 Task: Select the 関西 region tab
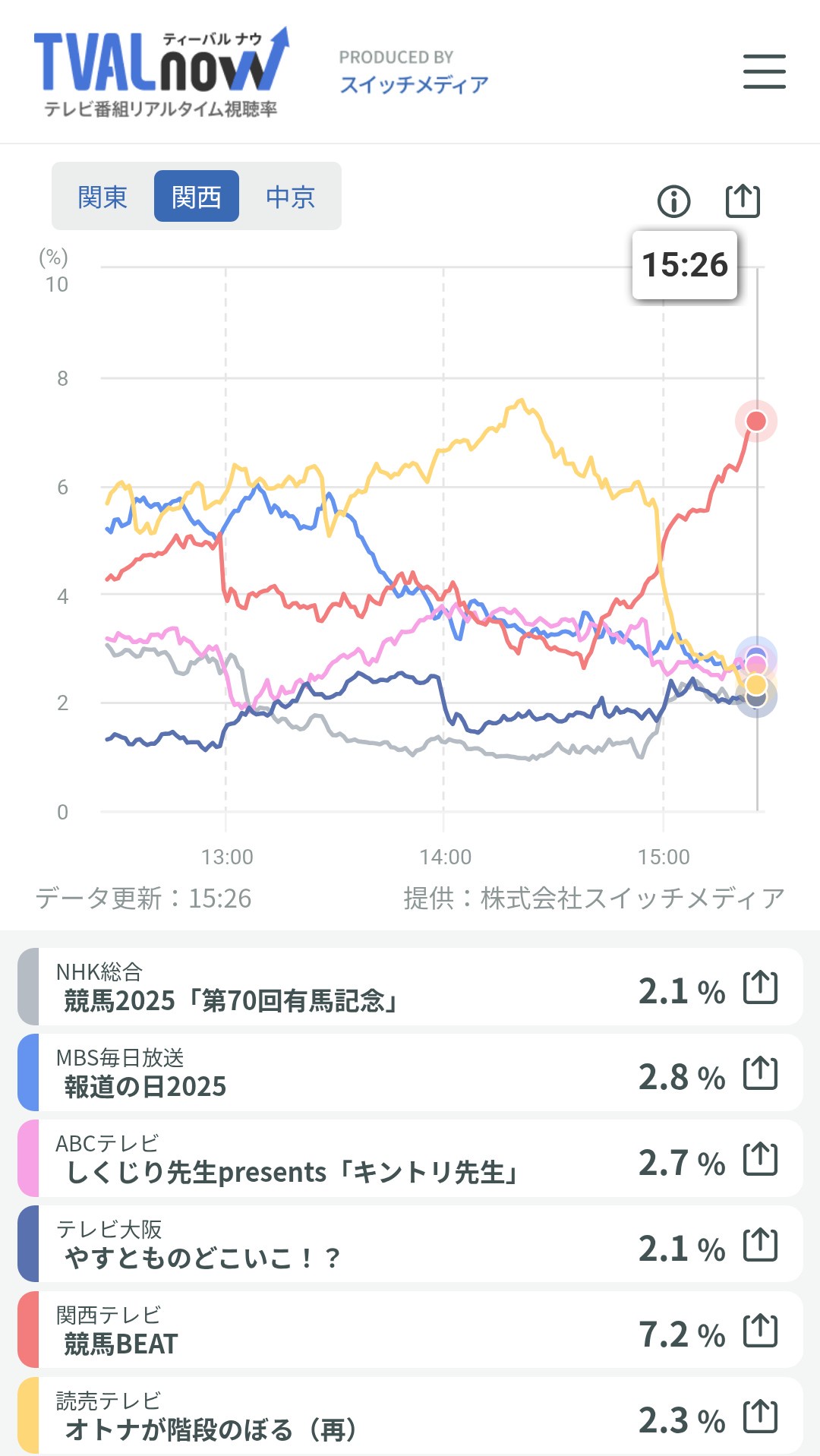pyautogui.click(x=197, y=197)
